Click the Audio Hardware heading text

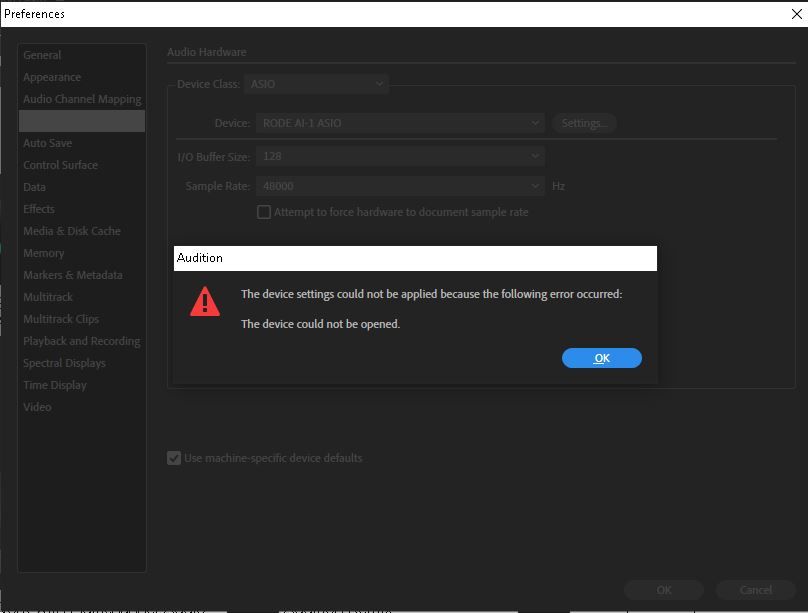pos(207,52)
